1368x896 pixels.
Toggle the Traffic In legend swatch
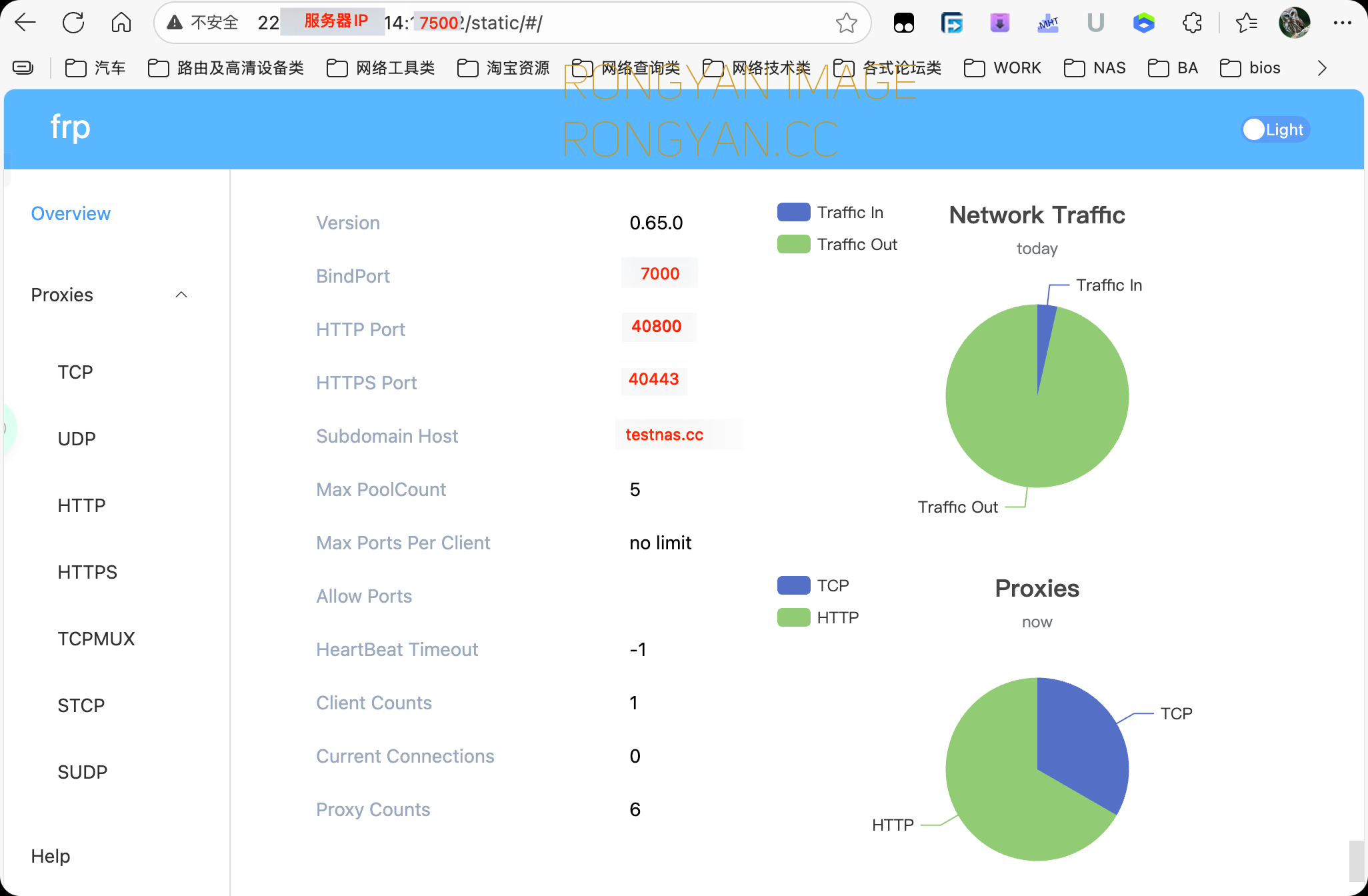(793, 212)
